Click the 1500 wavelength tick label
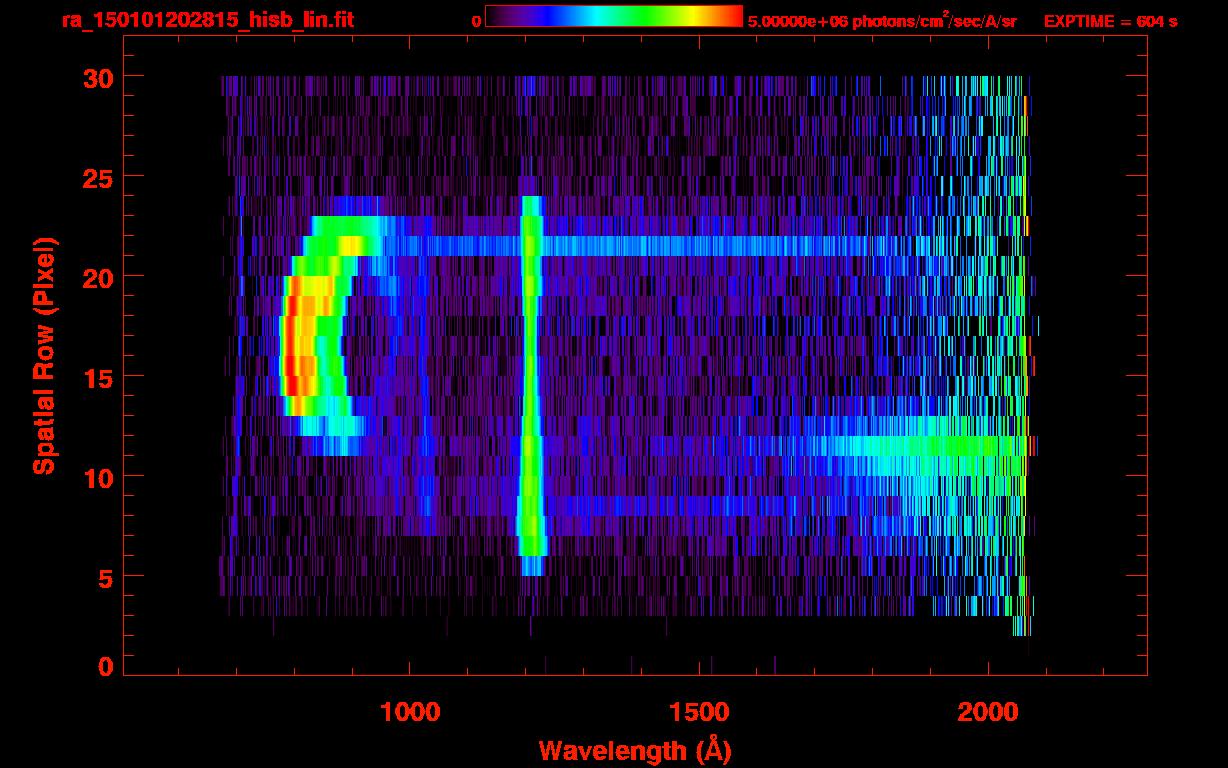The width and height of the screenshot is (1228, 768). coord(699,711)
